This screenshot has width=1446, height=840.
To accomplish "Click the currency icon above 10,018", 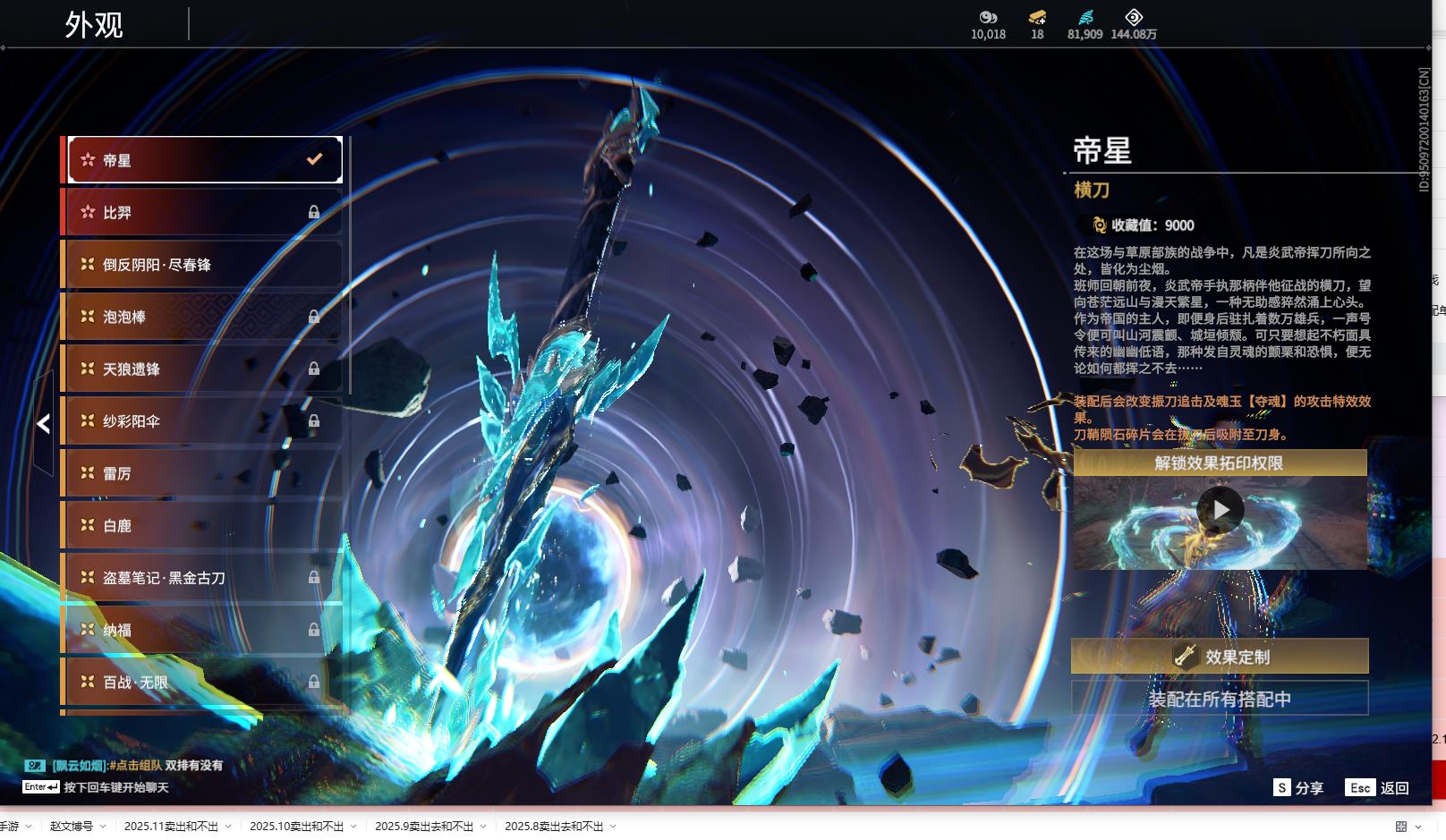I will coord(988,17).
